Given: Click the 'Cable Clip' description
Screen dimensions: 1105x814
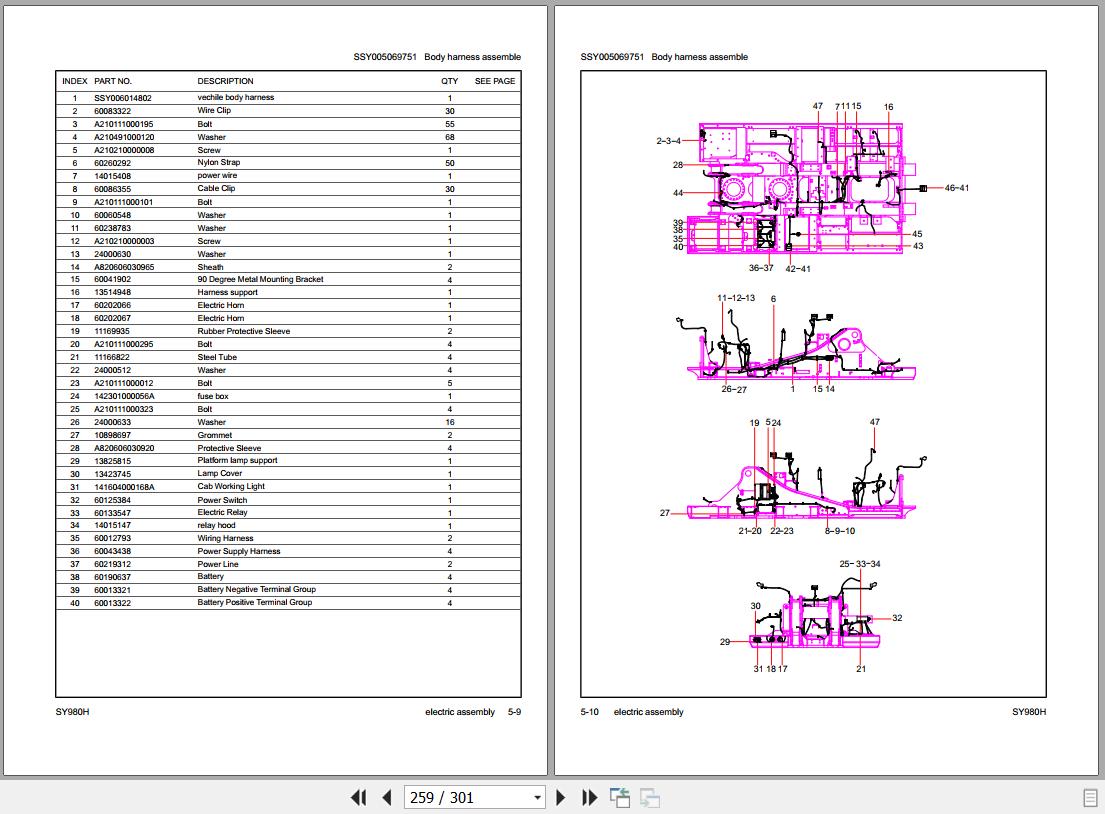Looking at the screenshot, I should pos(216,189).
